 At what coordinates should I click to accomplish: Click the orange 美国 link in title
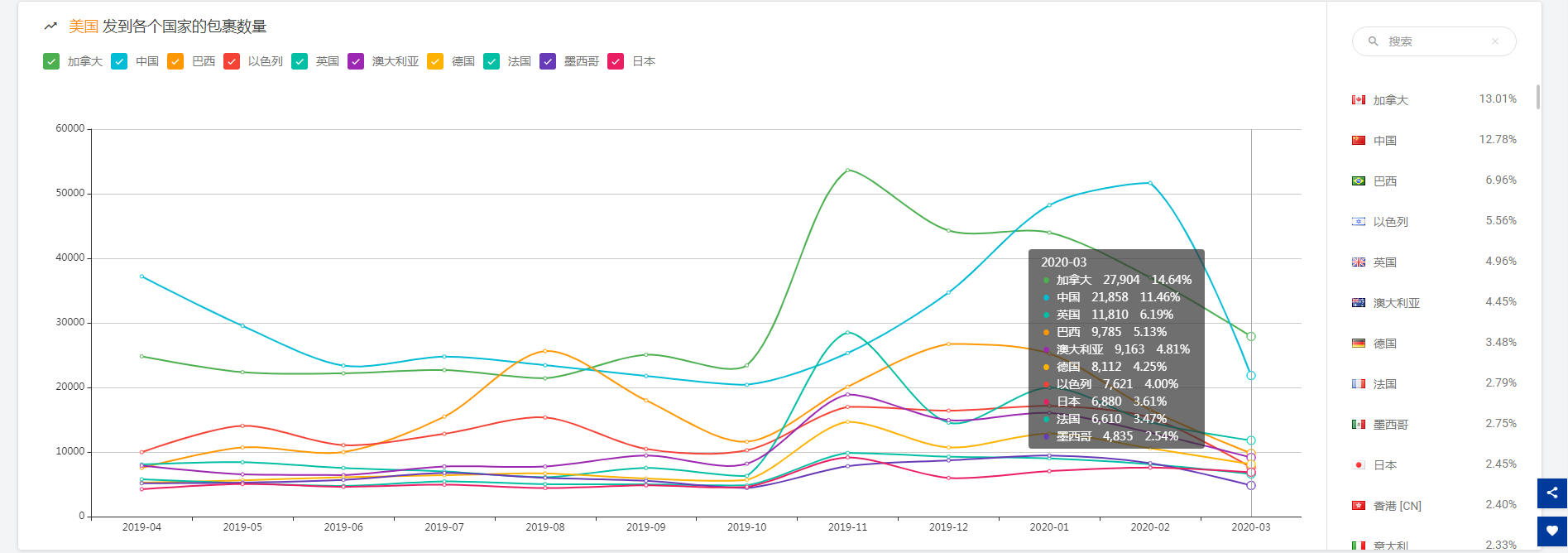(x=83, y=26)
